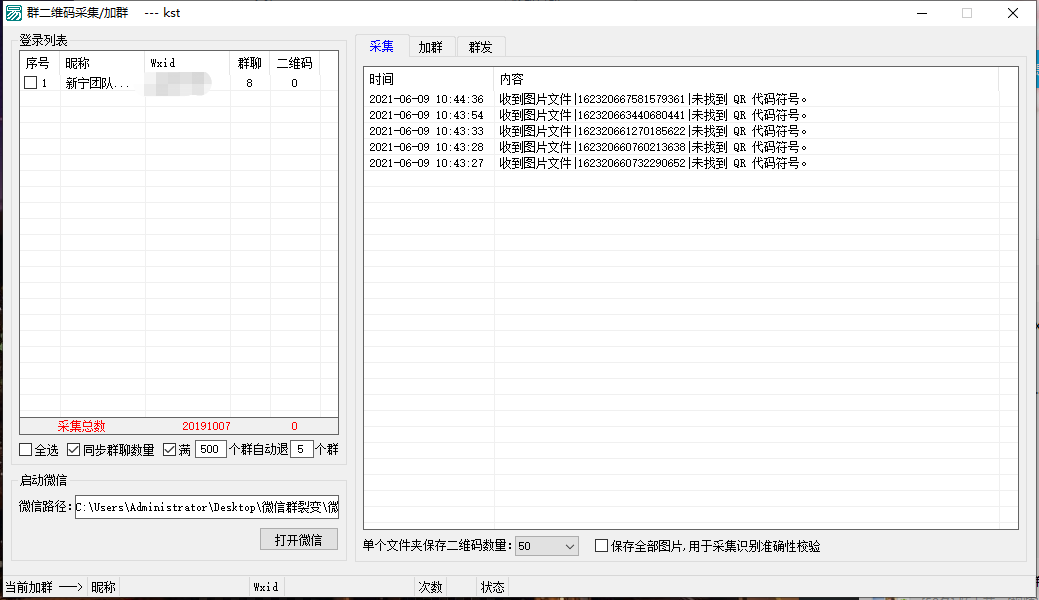
Task: Click the red 20191007 value
Action: (x=206, y=426)
